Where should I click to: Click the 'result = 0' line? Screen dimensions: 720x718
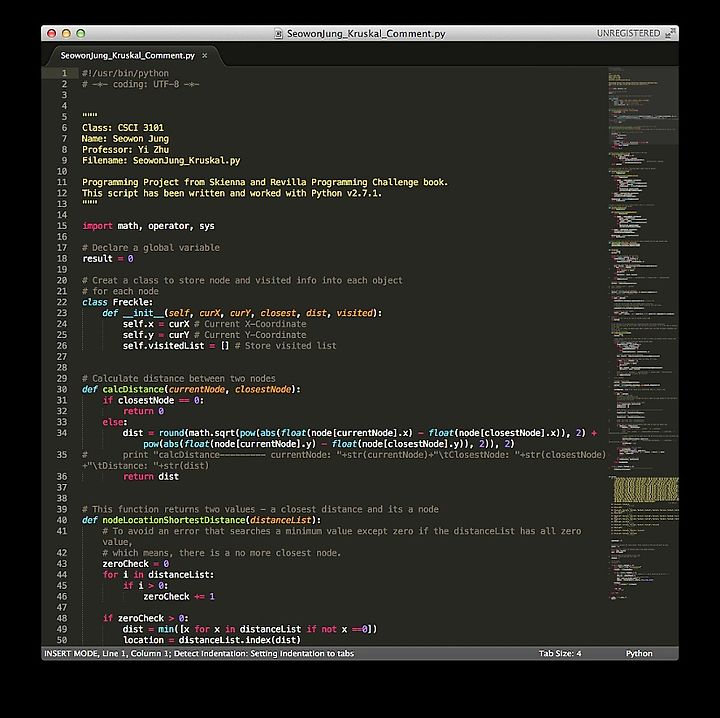(x=108, y=258)
